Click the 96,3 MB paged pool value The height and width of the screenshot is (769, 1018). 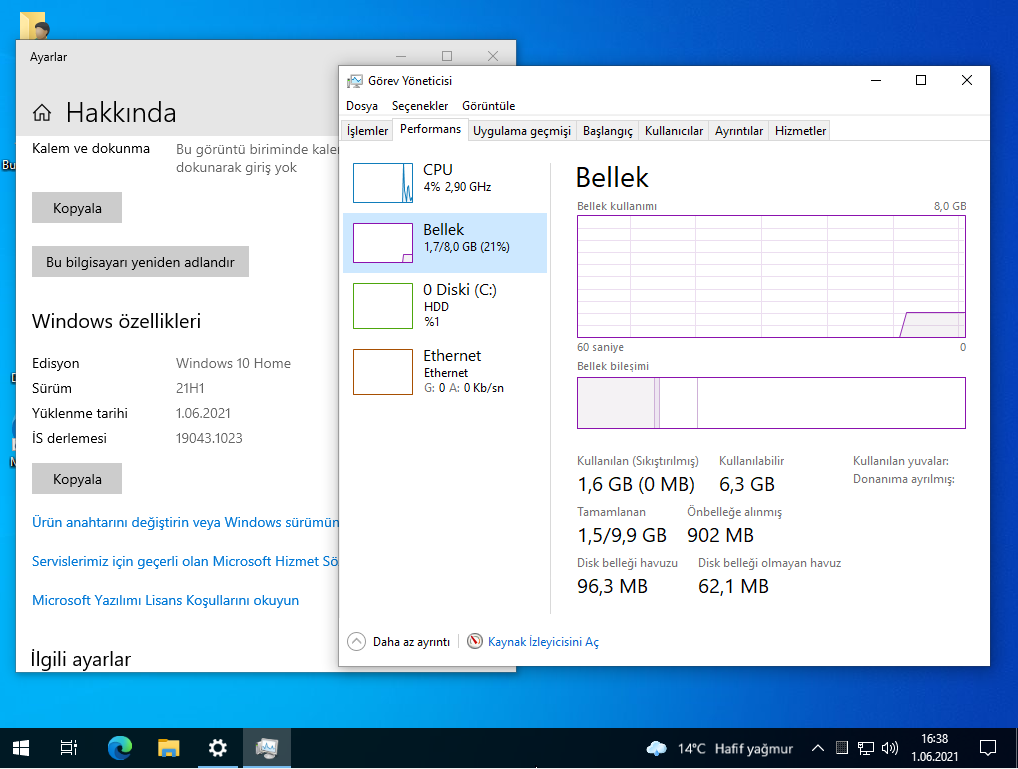(612, 586)
